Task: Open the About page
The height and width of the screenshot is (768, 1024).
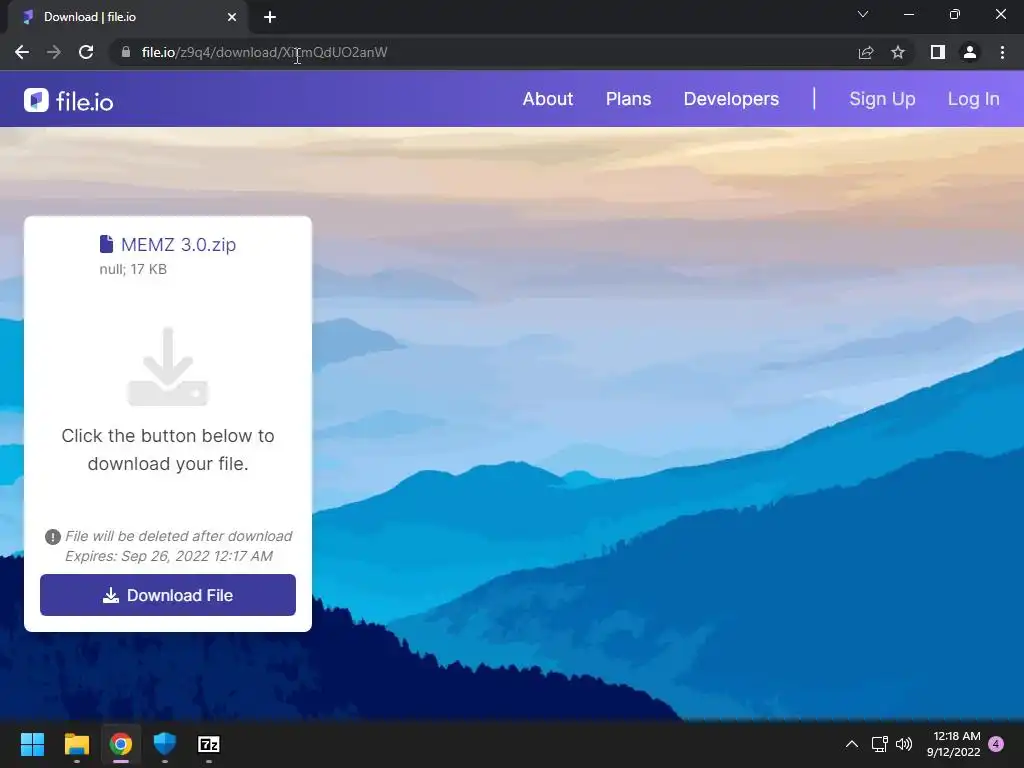Action: click(547, 99)
